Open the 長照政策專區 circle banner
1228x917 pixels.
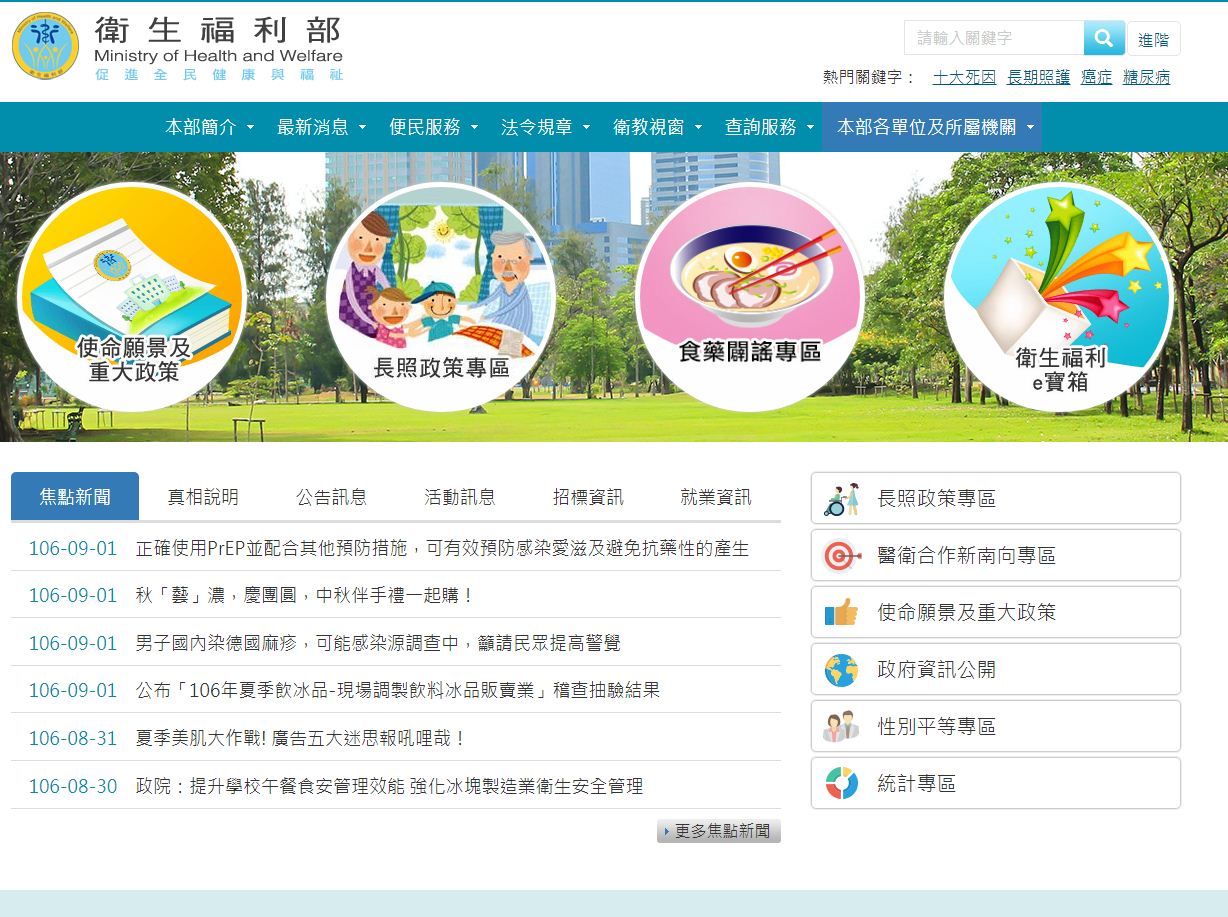click(x=441, y=297)
